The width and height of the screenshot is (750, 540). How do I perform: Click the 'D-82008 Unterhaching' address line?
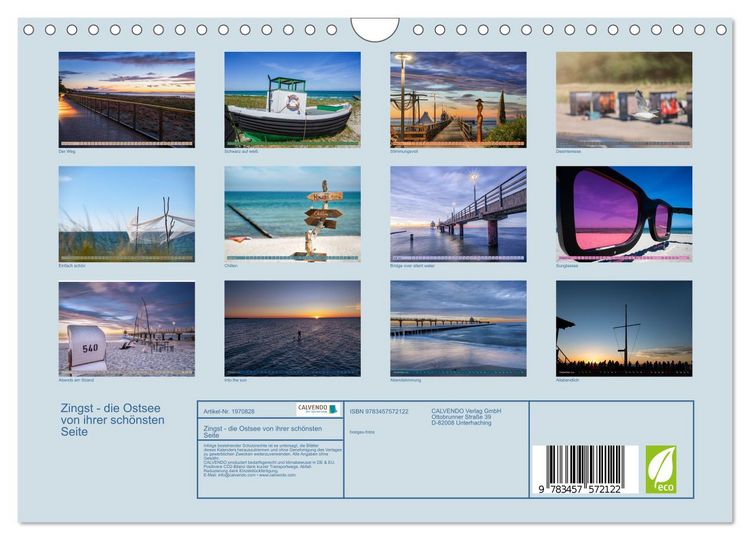point(461,422)
